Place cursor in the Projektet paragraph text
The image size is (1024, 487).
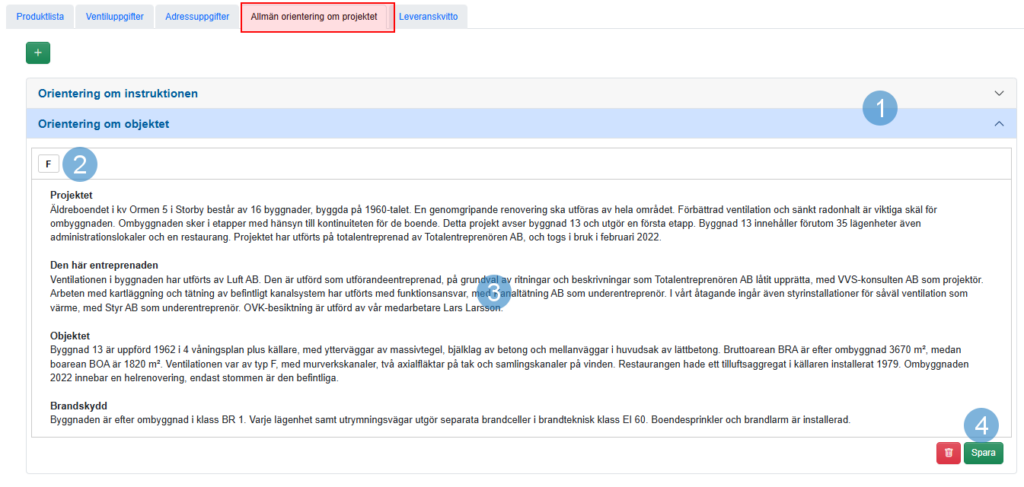400,223
